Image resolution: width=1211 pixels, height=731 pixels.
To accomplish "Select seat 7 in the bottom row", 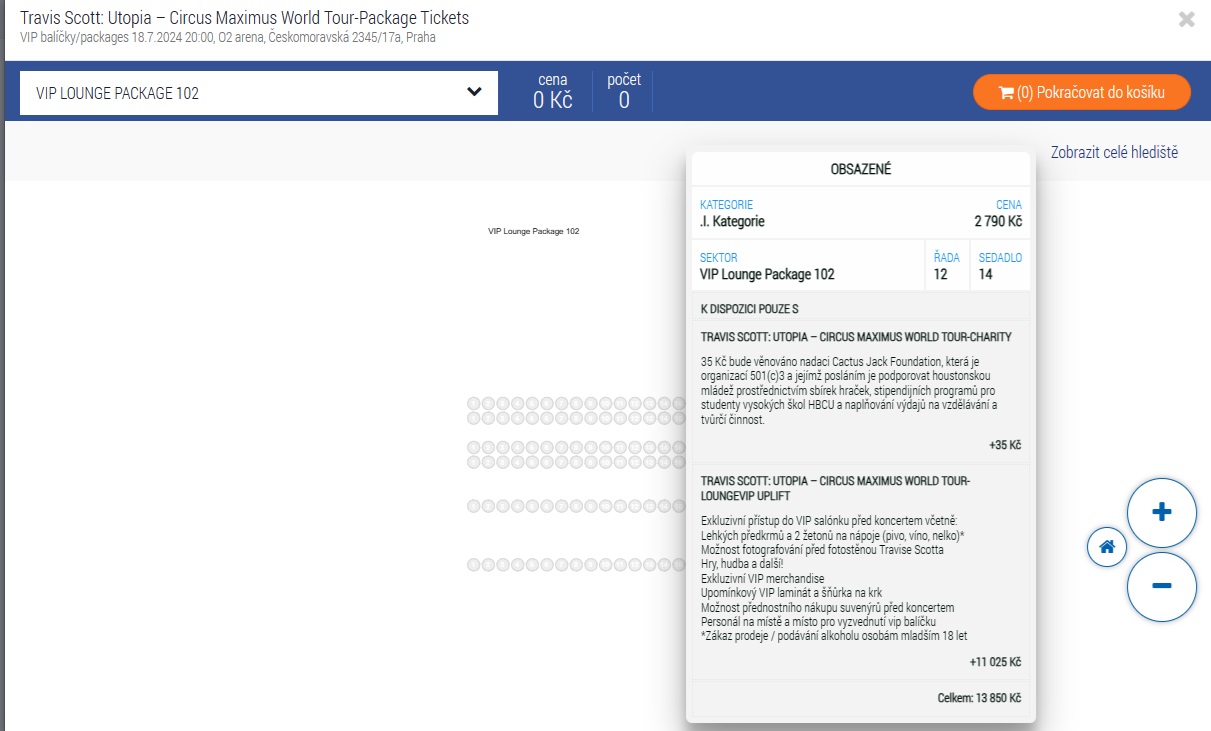I will pyautogui.click(x=563, y=566).
